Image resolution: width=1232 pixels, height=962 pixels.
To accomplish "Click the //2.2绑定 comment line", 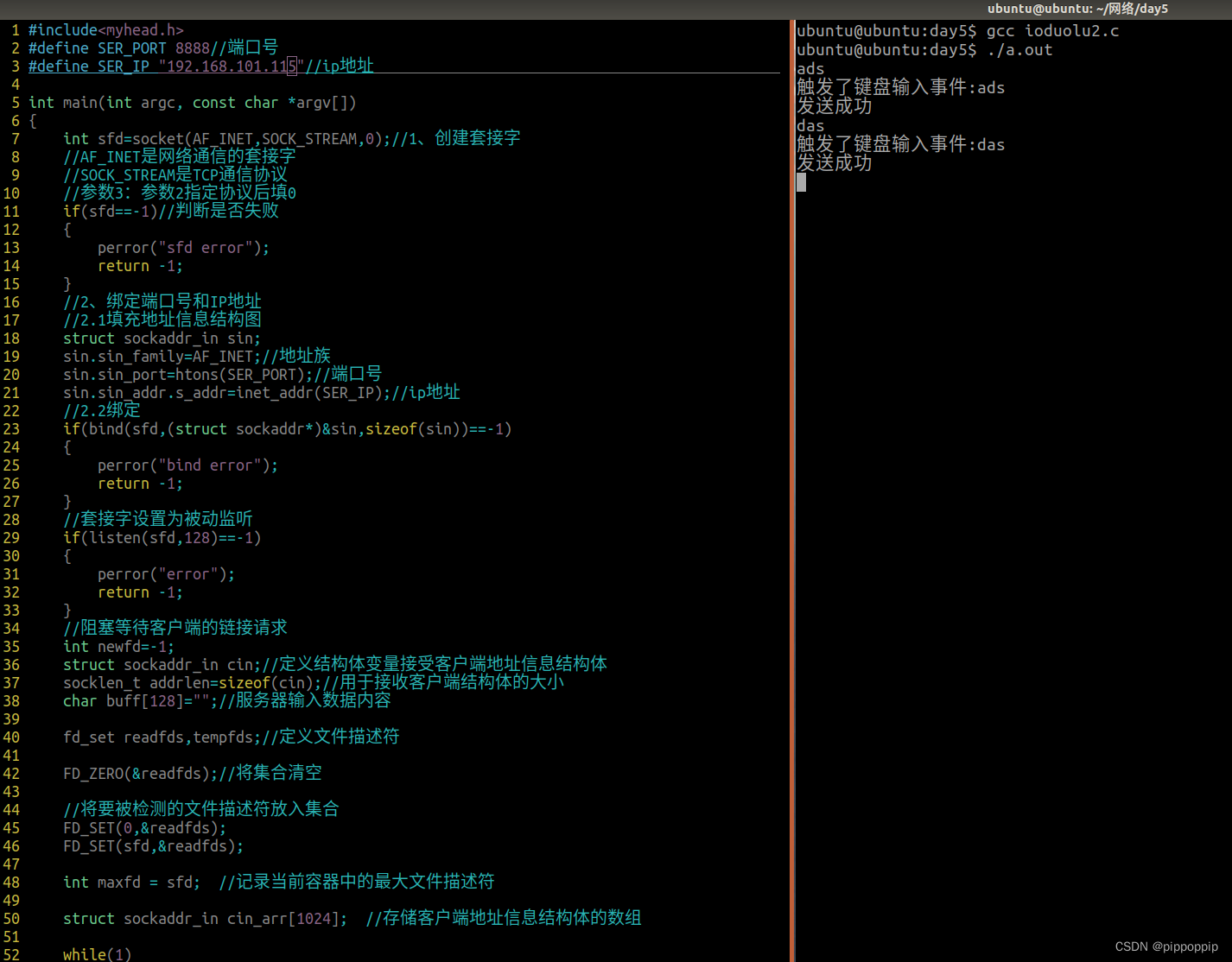I will (x=101, y=411).
